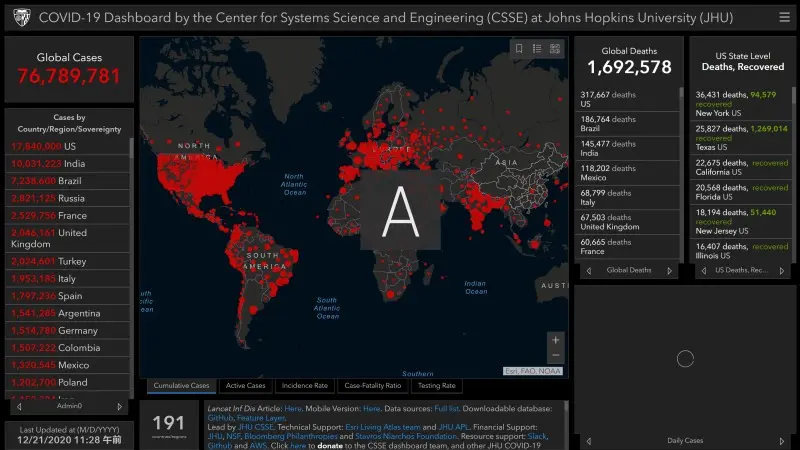Click Florida US state row
This screenshot has height=450, width=800.
click(741, 192)
